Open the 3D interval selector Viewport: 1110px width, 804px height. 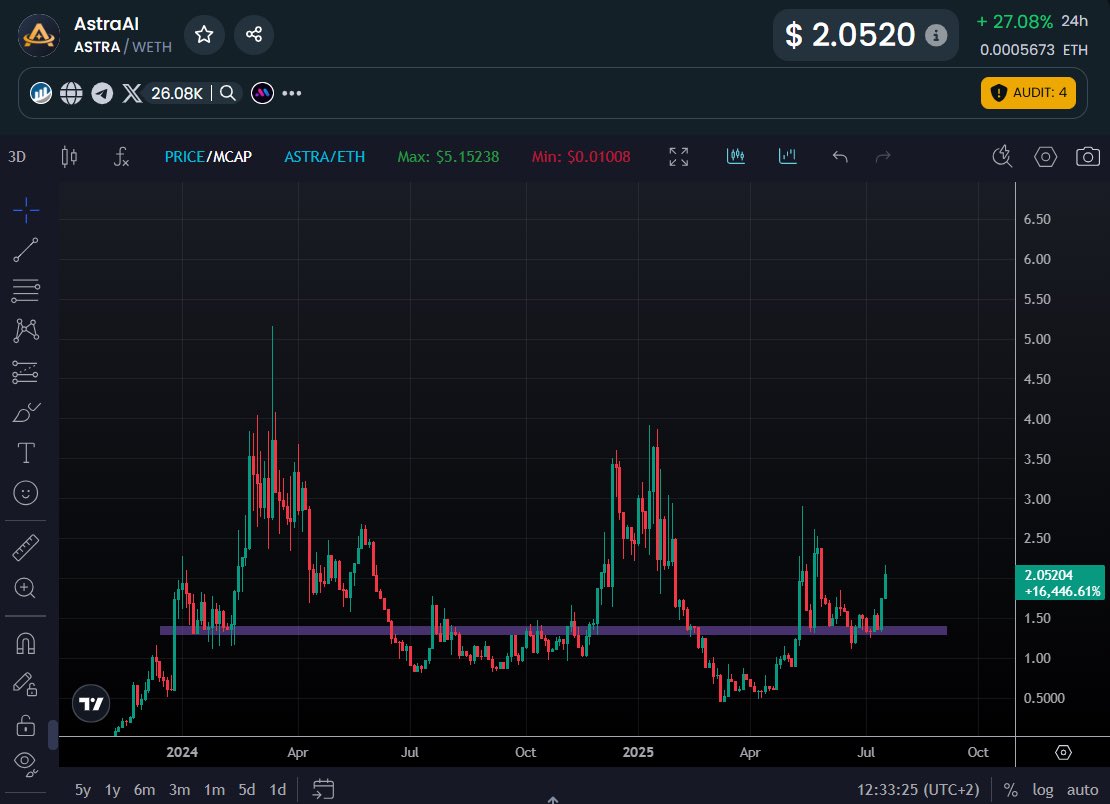[17, 156]
